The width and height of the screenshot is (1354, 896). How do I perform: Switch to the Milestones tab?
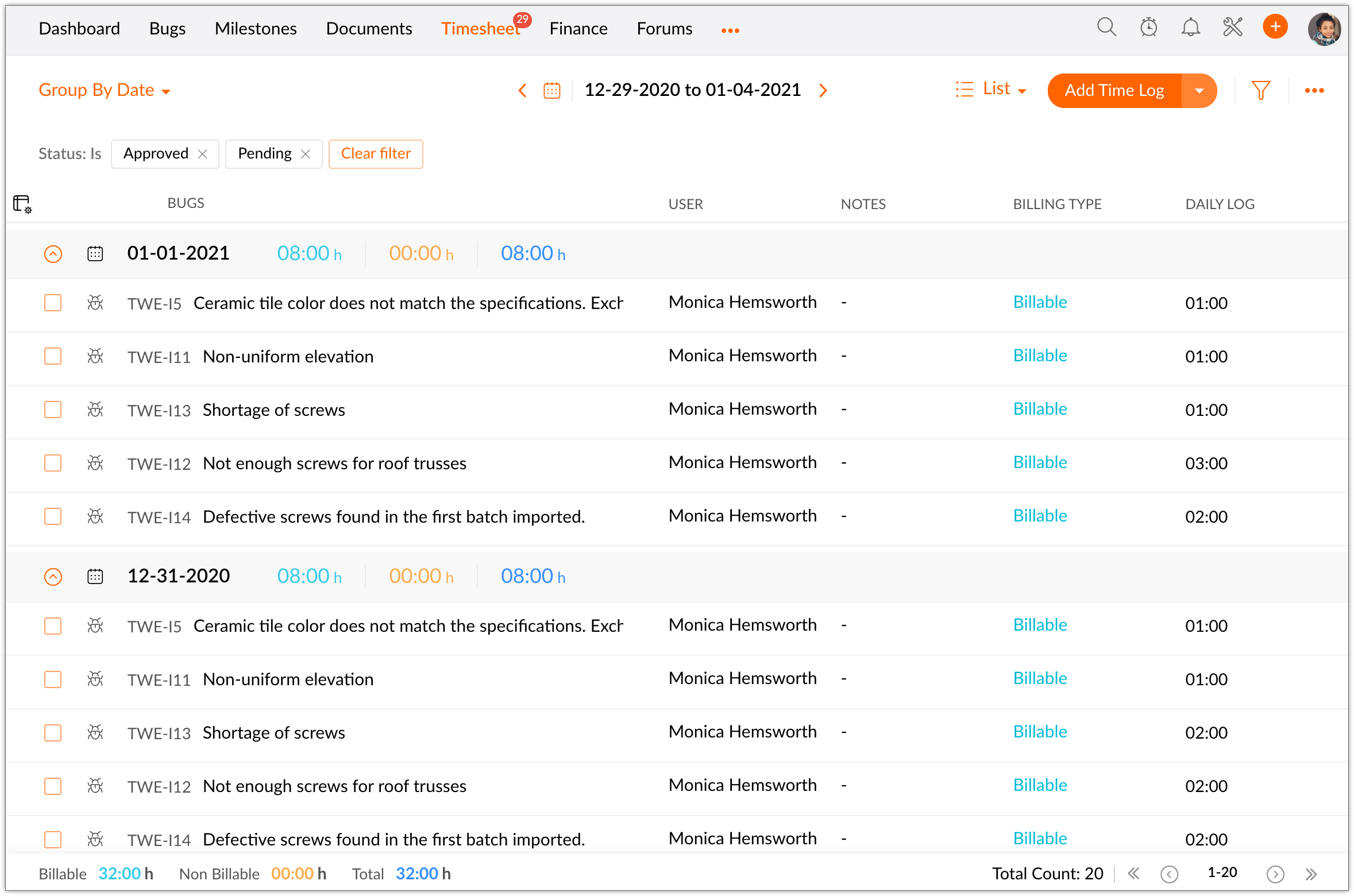point(256,28)
